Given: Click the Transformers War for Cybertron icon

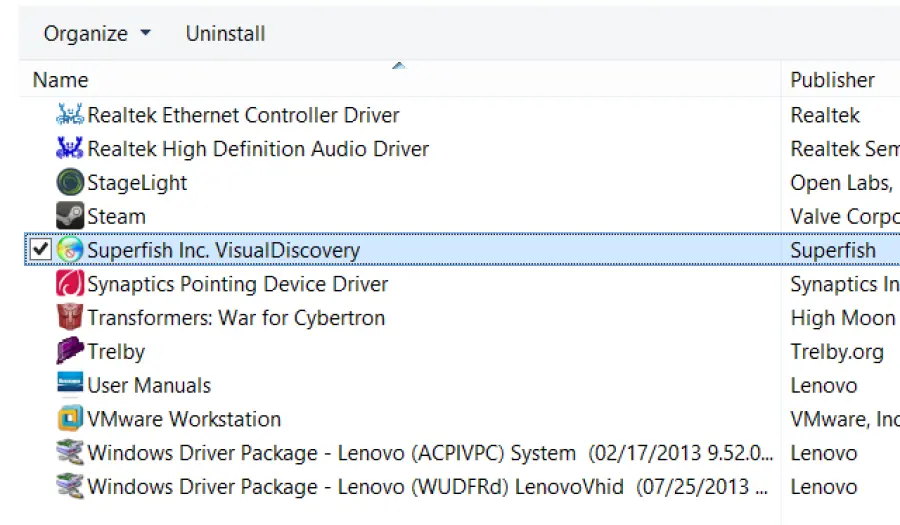Looking at the screenshot, I should point(70,317).
